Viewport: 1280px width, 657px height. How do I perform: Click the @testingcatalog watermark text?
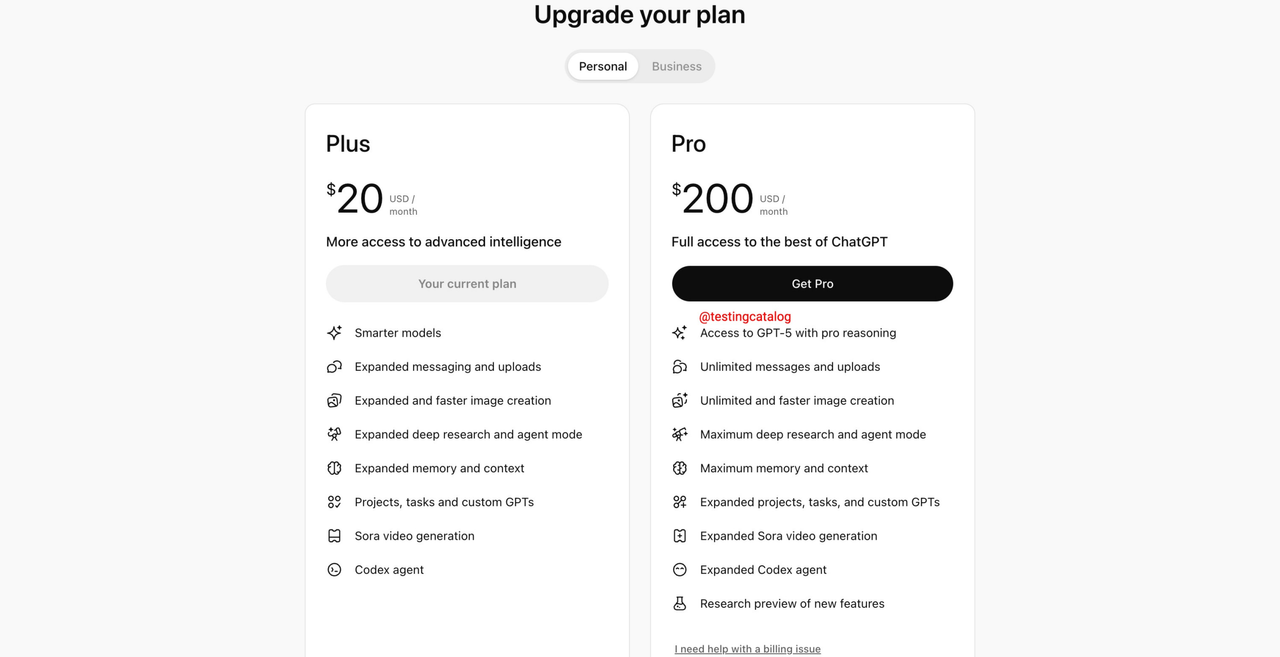click(745, 317)
